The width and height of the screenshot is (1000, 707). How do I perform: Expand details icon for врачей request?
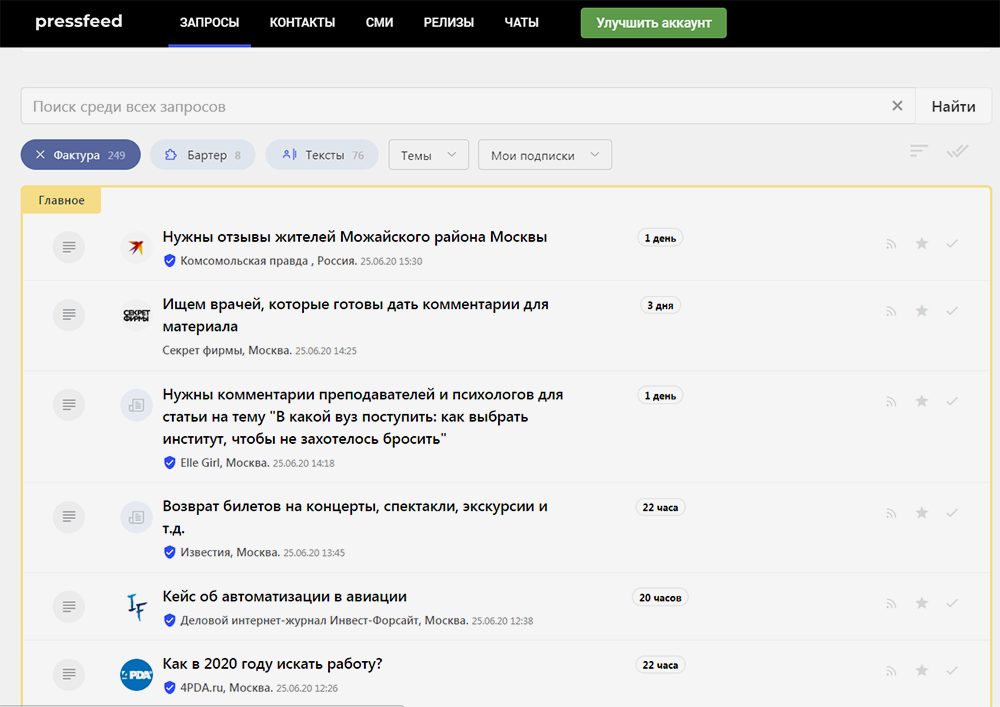coord(69,315)
